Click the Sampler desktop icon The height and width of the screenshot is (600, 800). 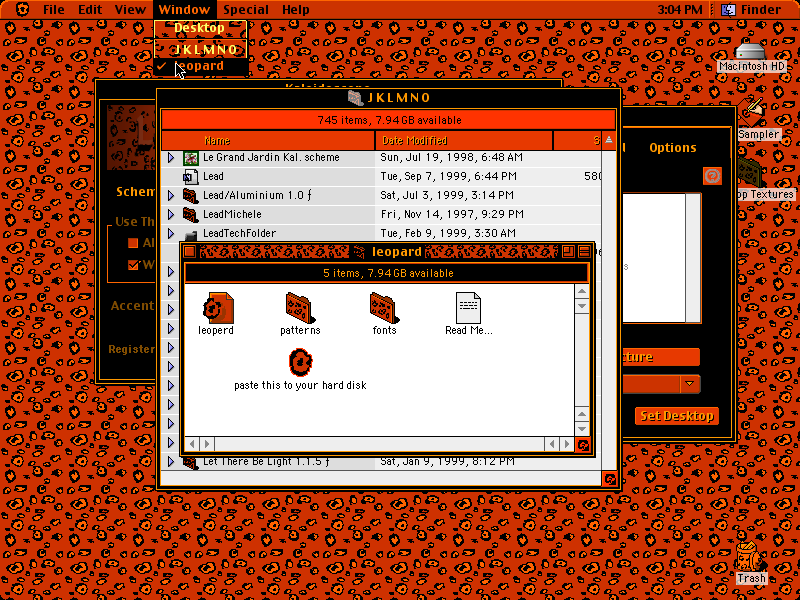753,112
